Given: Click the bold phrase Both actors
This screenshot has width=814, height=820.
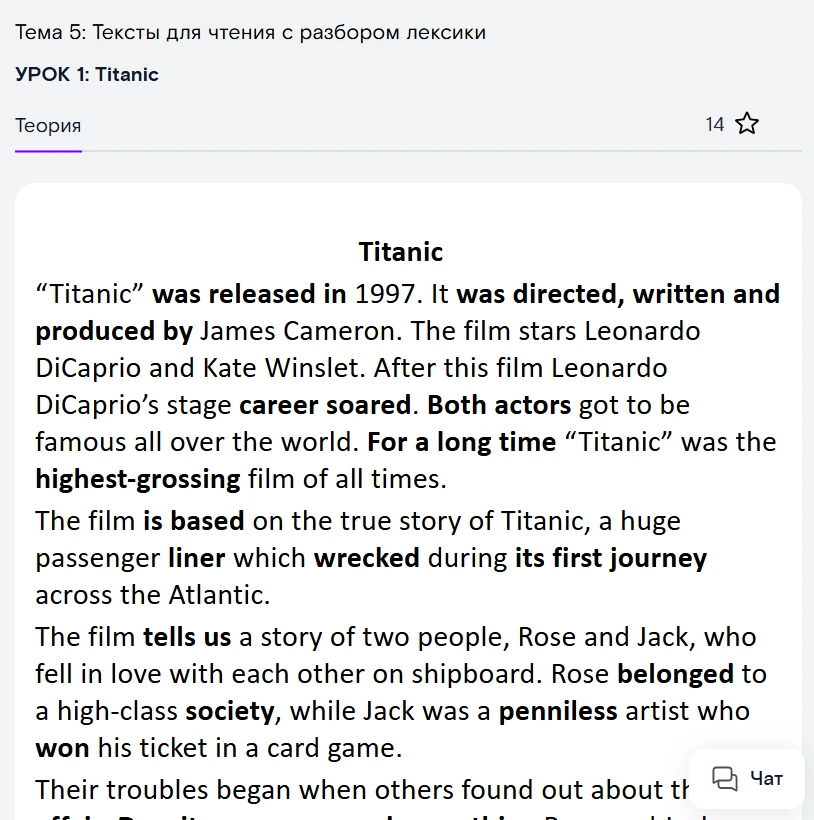Looking at the screenshot, I should click(499, 405).
